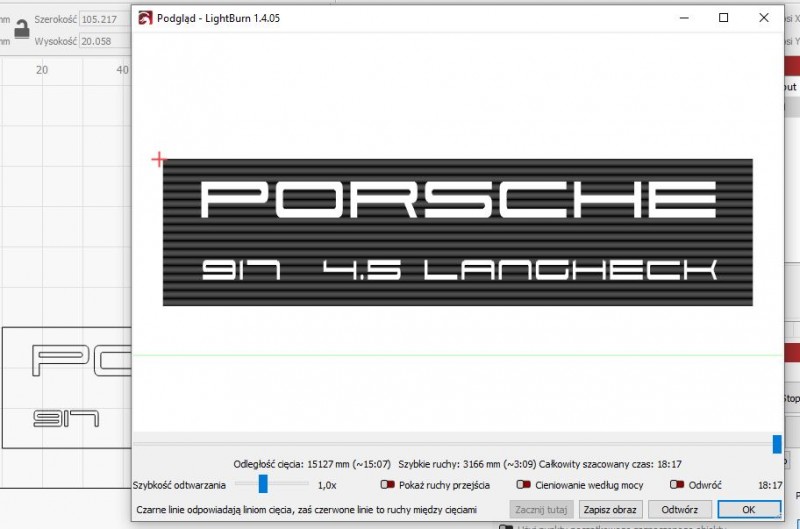Toggle the aspect ratio lock icon

pyautogui.click(x=21, y=29)
